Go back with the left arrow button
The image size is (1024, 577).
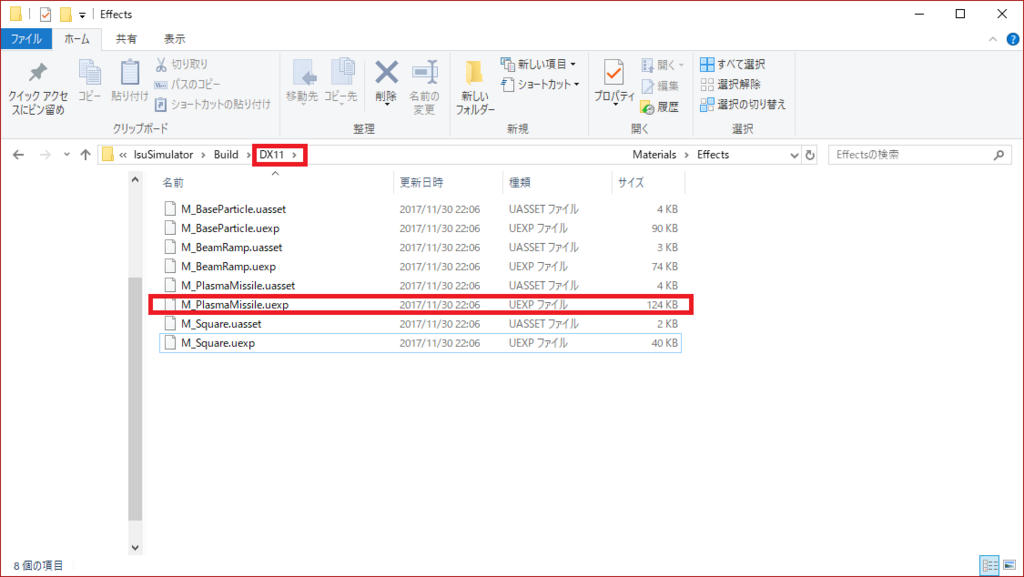tap(18, 155)
